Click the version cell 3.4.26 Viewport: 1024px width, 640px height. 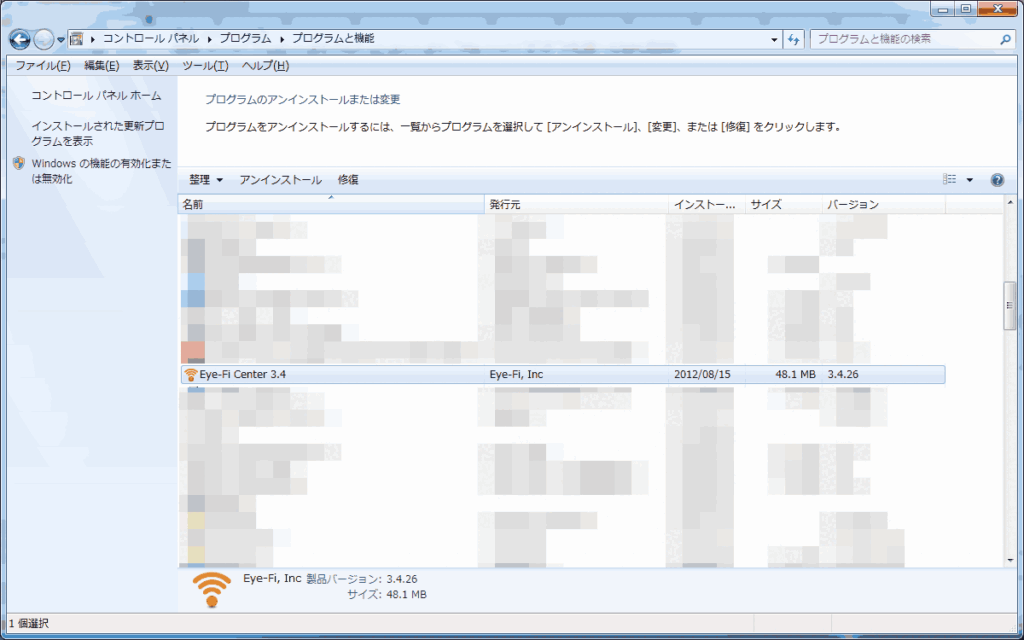click(x=843, y=375)
